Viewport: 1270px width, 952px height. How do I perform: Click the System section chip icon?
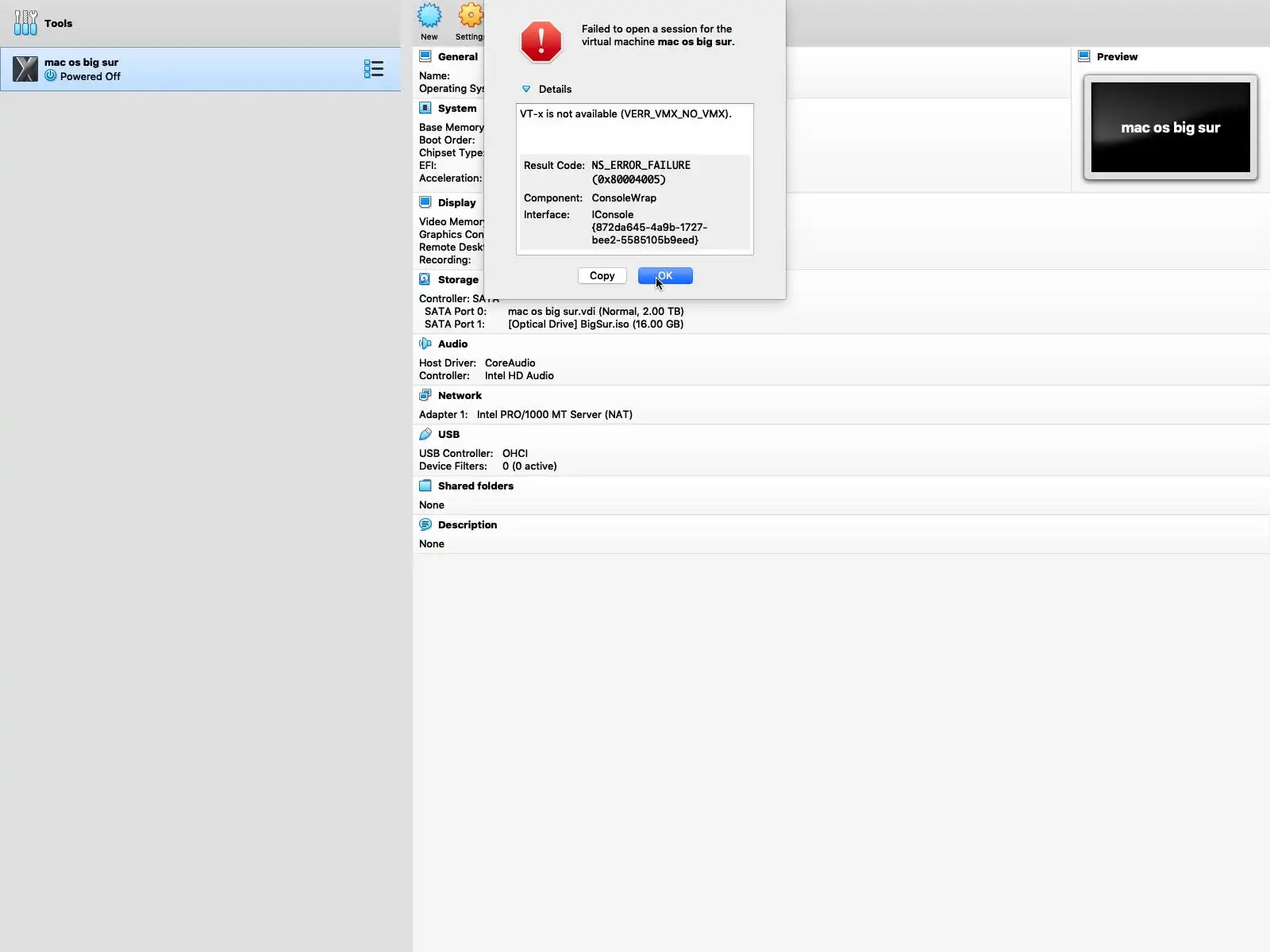click(425, 108)
